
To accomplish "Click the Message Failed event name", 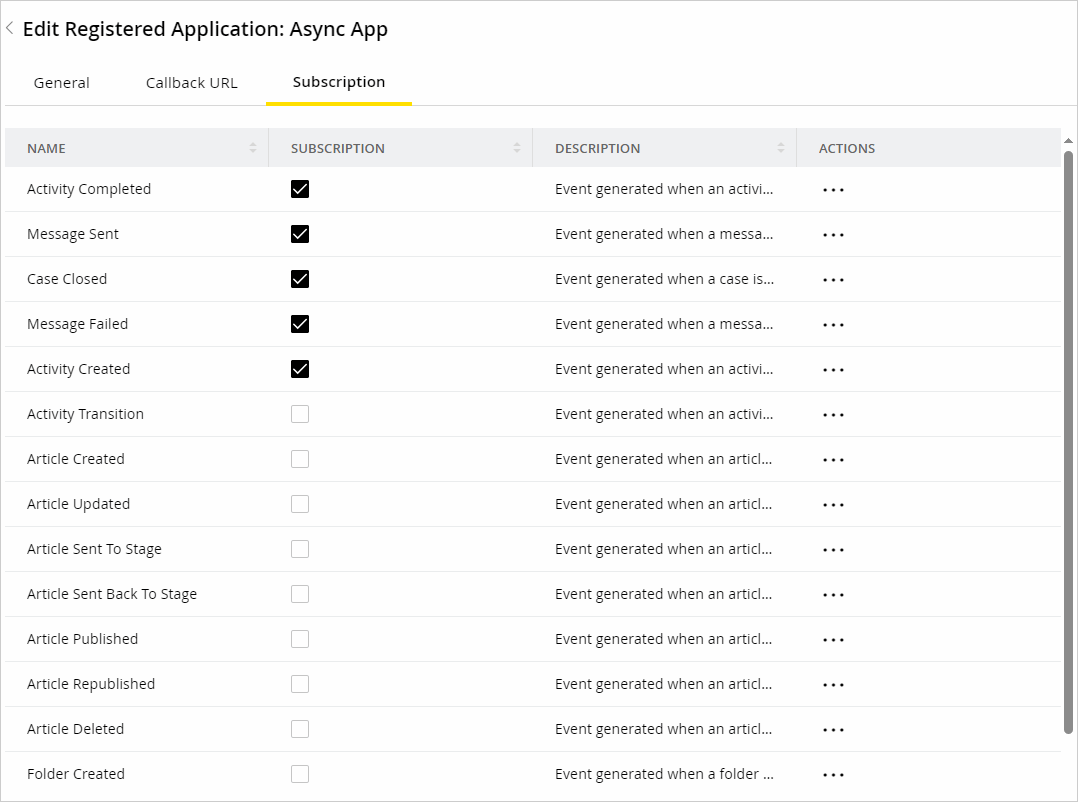I will [78, 324].
